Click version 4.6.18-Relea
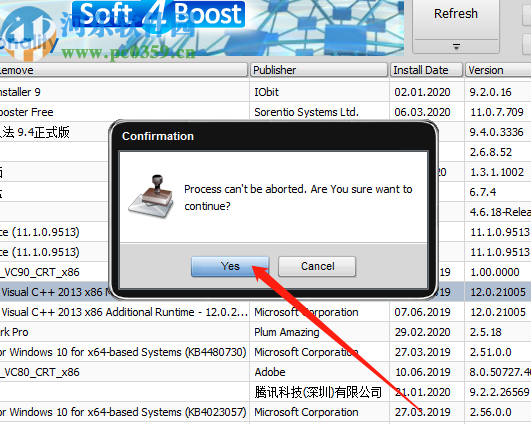The width and height of the screenshot is (531, 424). click(x=500, y=212)
